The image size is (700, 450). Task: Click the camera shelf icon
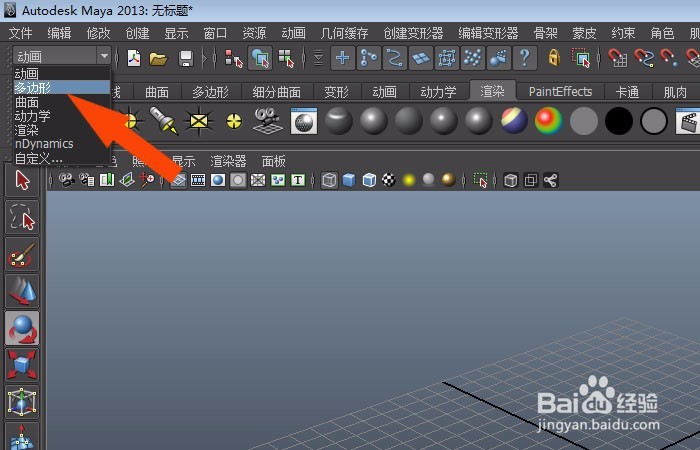(268, 121)
